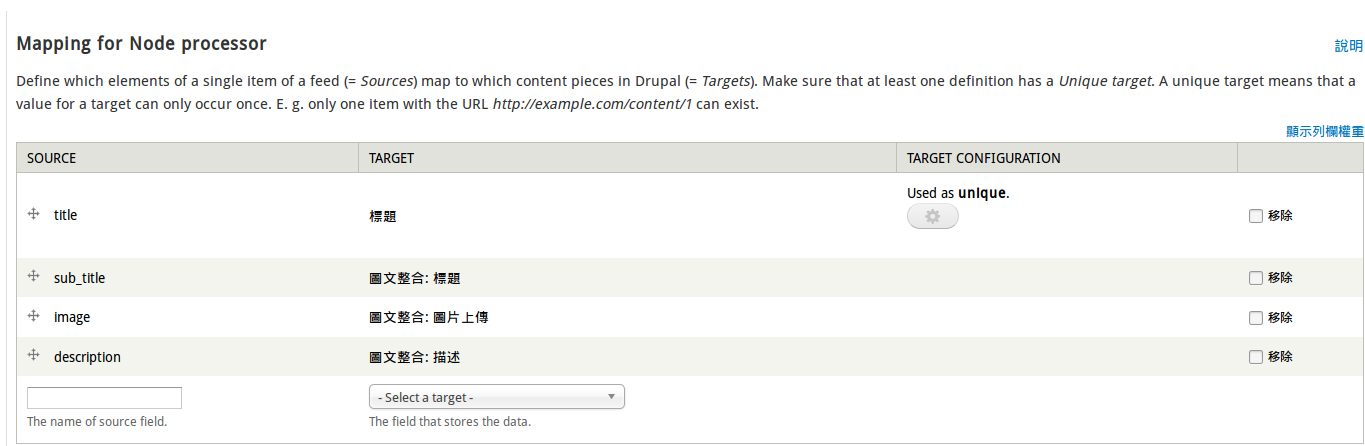This screenshot has width=1365, height=446.
Task: Open the gear settings for unique target
Action: [x=932, y=216]
